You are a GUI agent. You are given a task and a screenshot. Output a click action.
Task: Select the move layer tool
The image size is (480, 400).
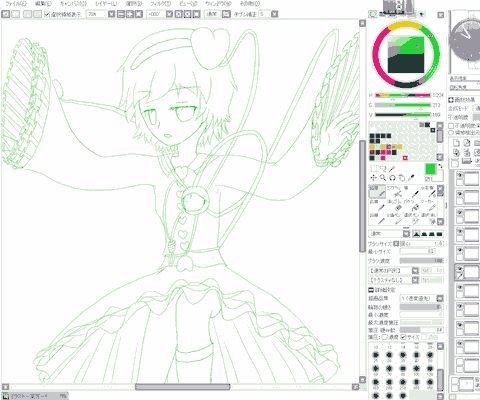(x=374, y=178)
